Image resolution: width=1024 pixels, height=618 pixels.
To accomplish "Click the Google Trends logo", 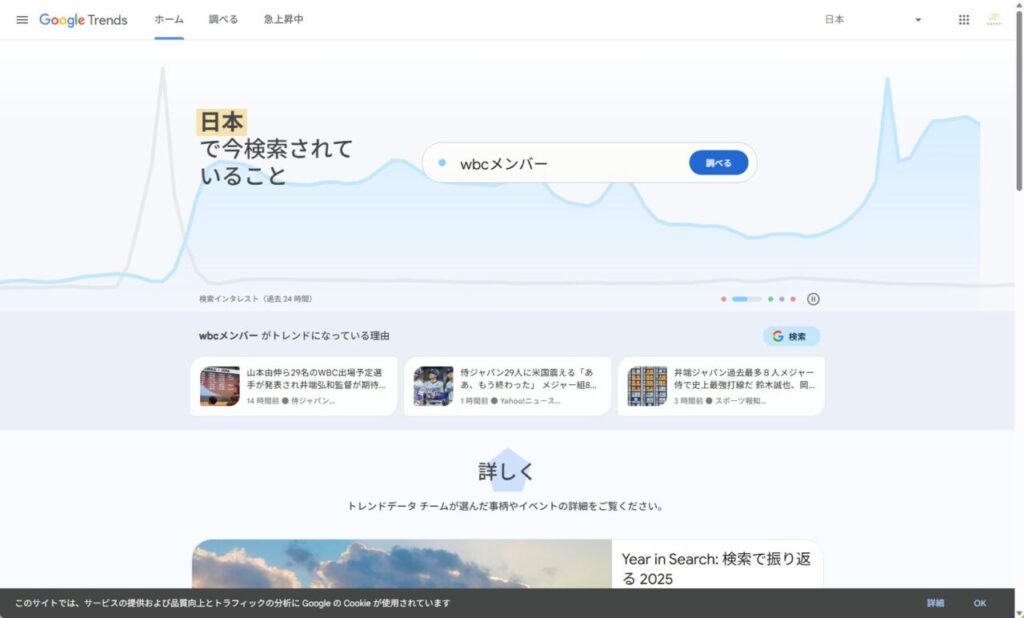I will click(x=84, y=20).
